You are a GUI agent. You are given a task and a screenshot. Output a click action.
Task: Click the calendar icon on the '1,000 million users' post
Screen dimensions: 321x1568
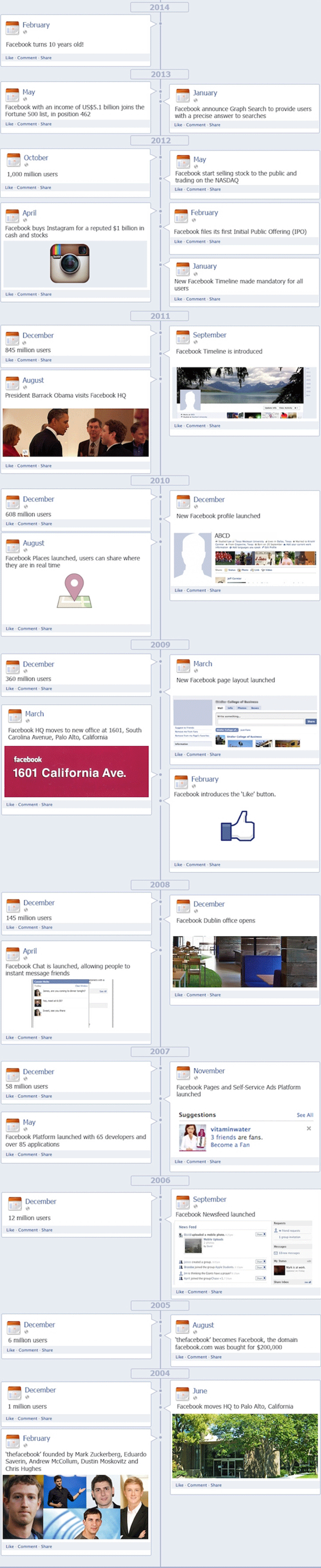click(13, 161)
